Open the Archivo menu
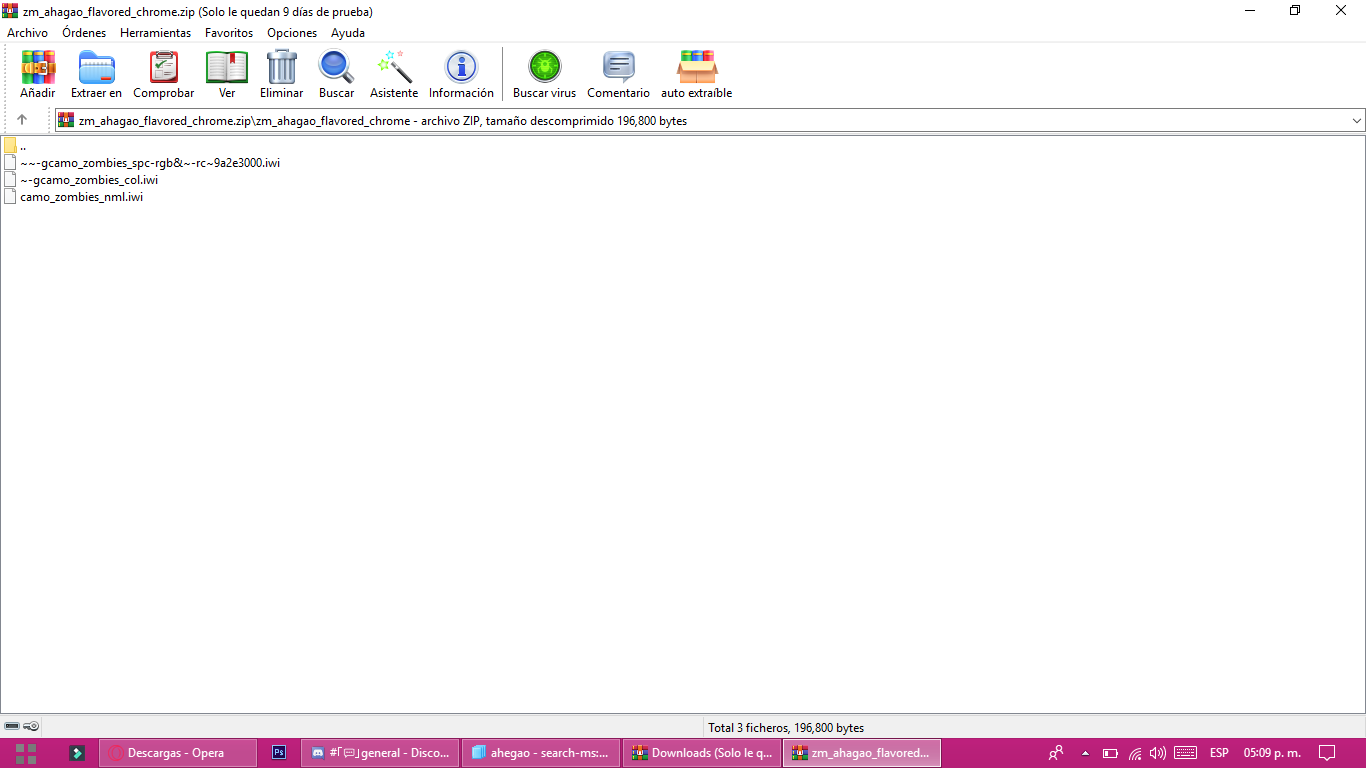 click(27, 33)
